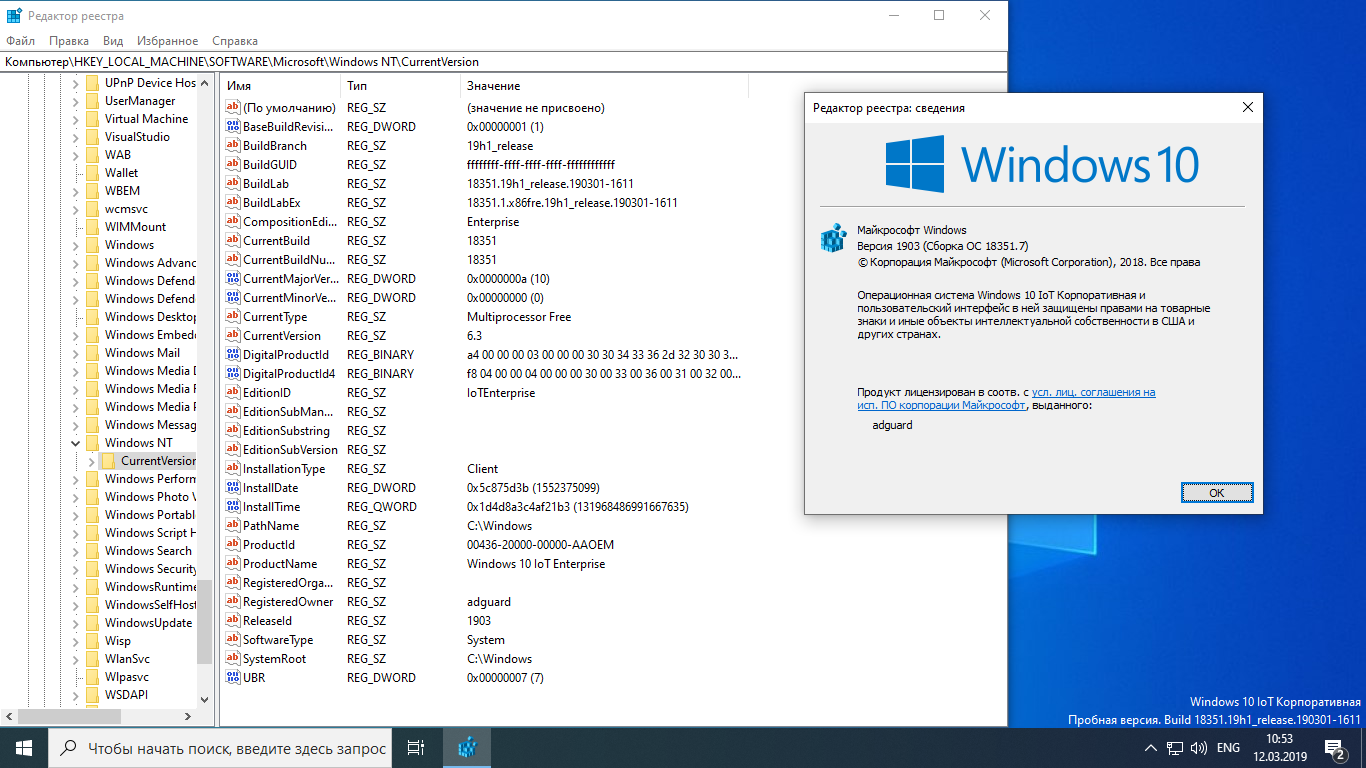Viewport: 1366px width, 768px height.
Task: Click the Значение column header
Action: coord(604,86)
